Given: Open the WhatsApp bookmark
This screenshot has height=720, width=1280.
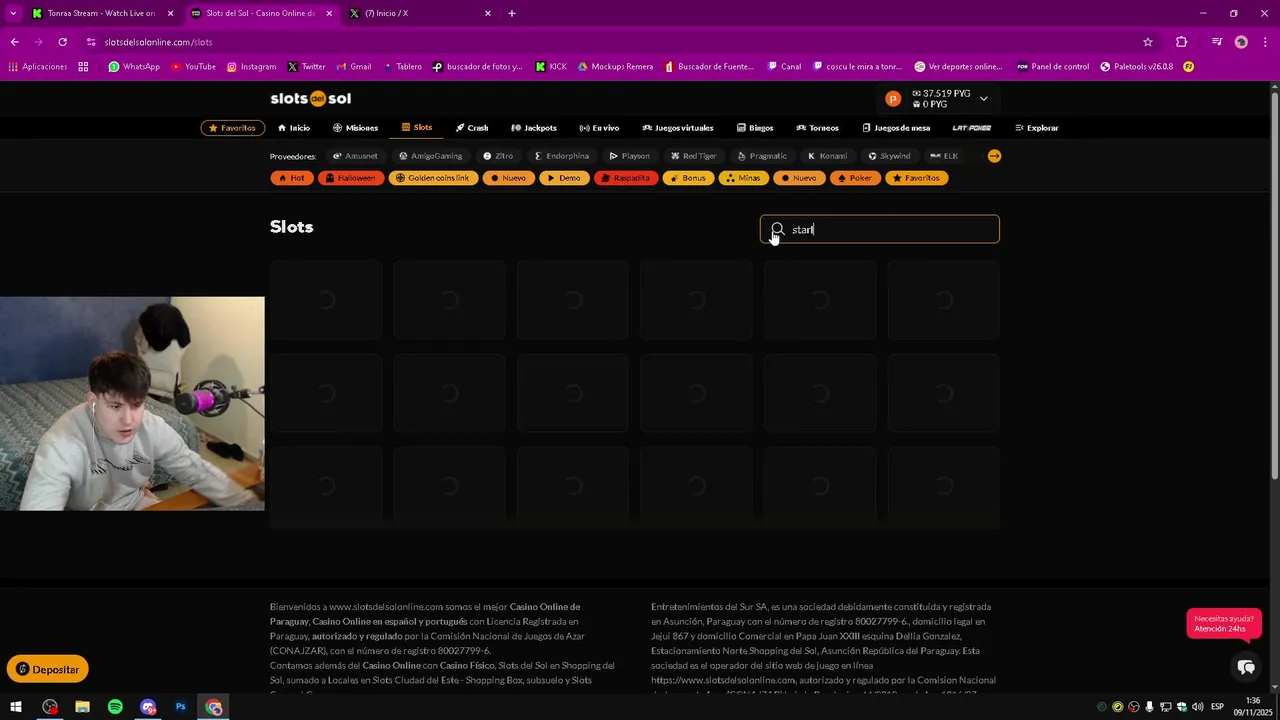Looking at the screenshot, I should click(134, 67).
